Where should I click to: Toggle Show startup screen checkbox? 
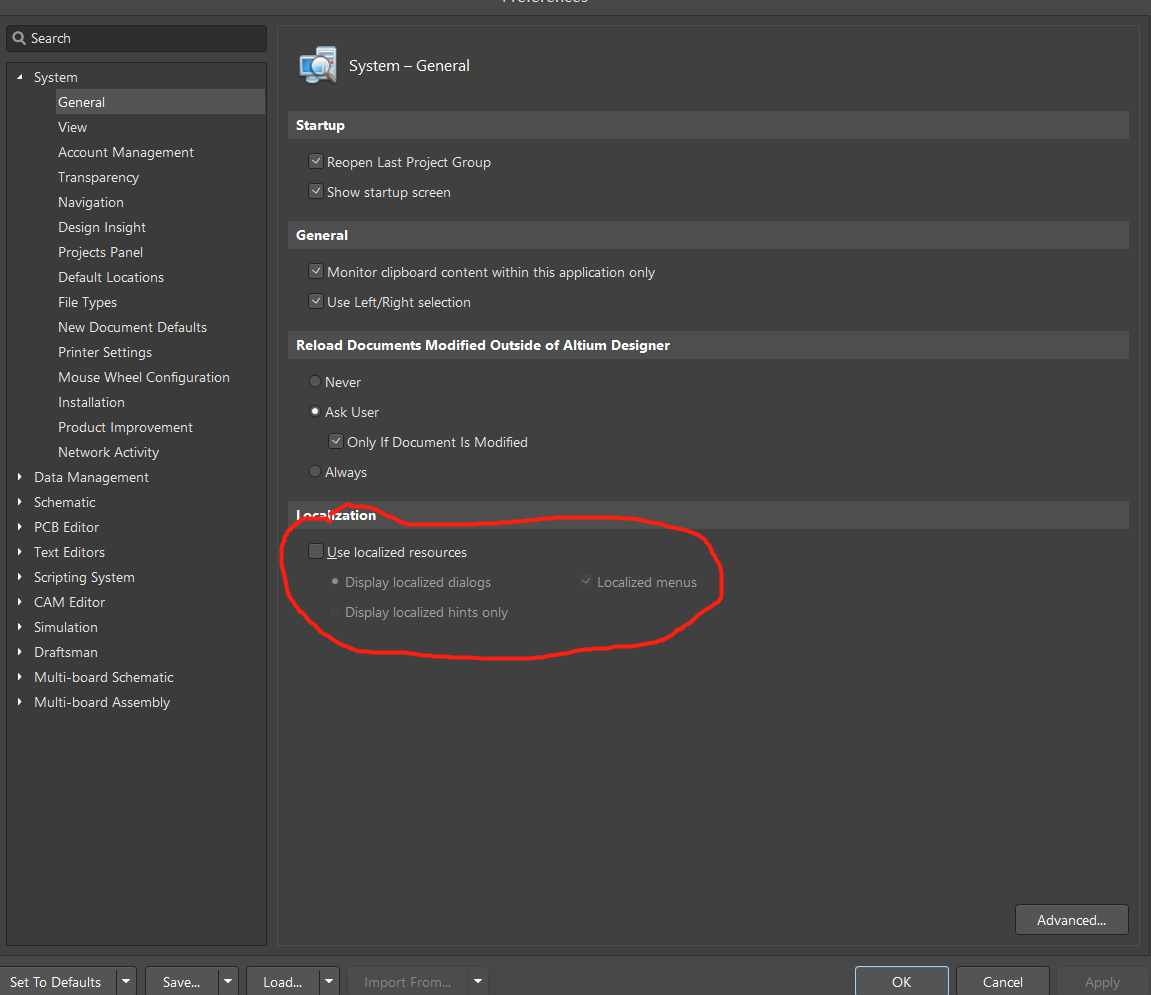pyautogui.click(x=316, y=191)
